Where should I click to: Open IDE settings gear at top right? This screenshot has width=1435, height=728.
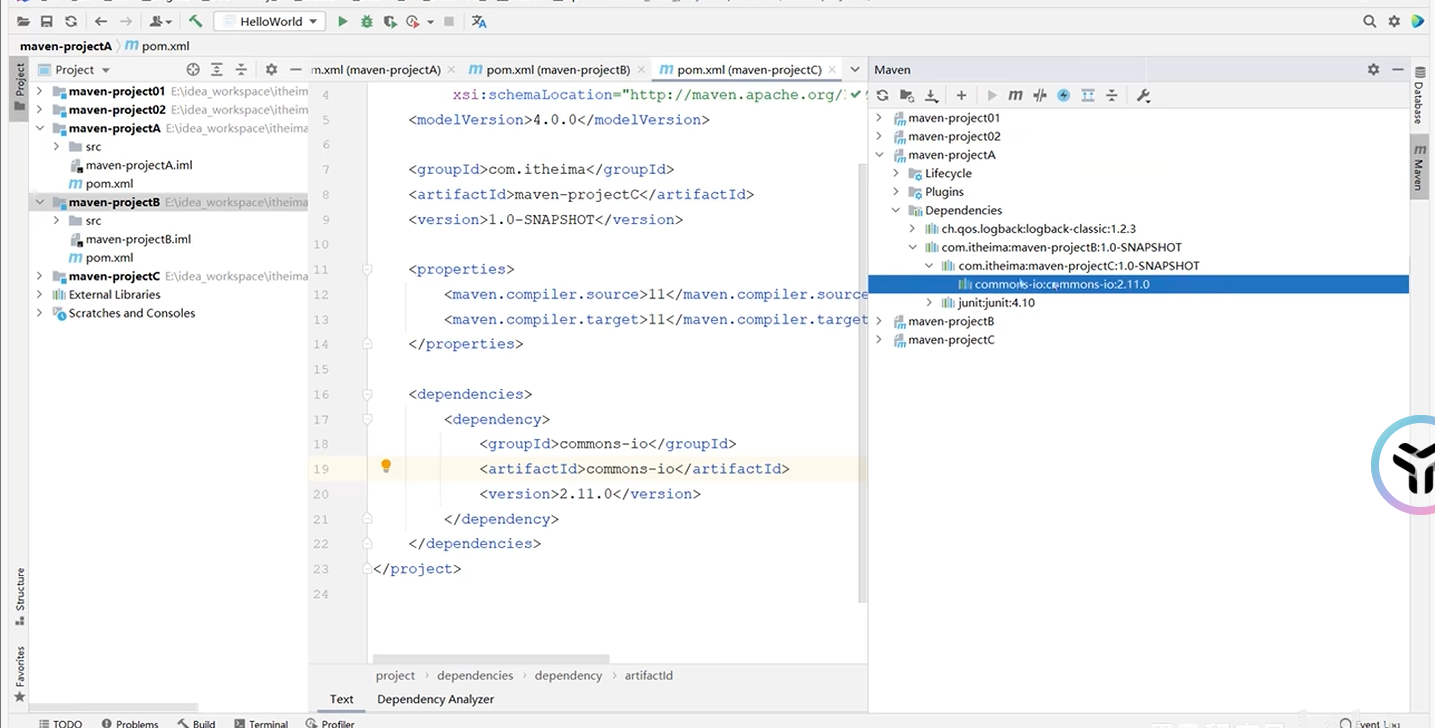pyautogui.click(x=1394, y=21)
